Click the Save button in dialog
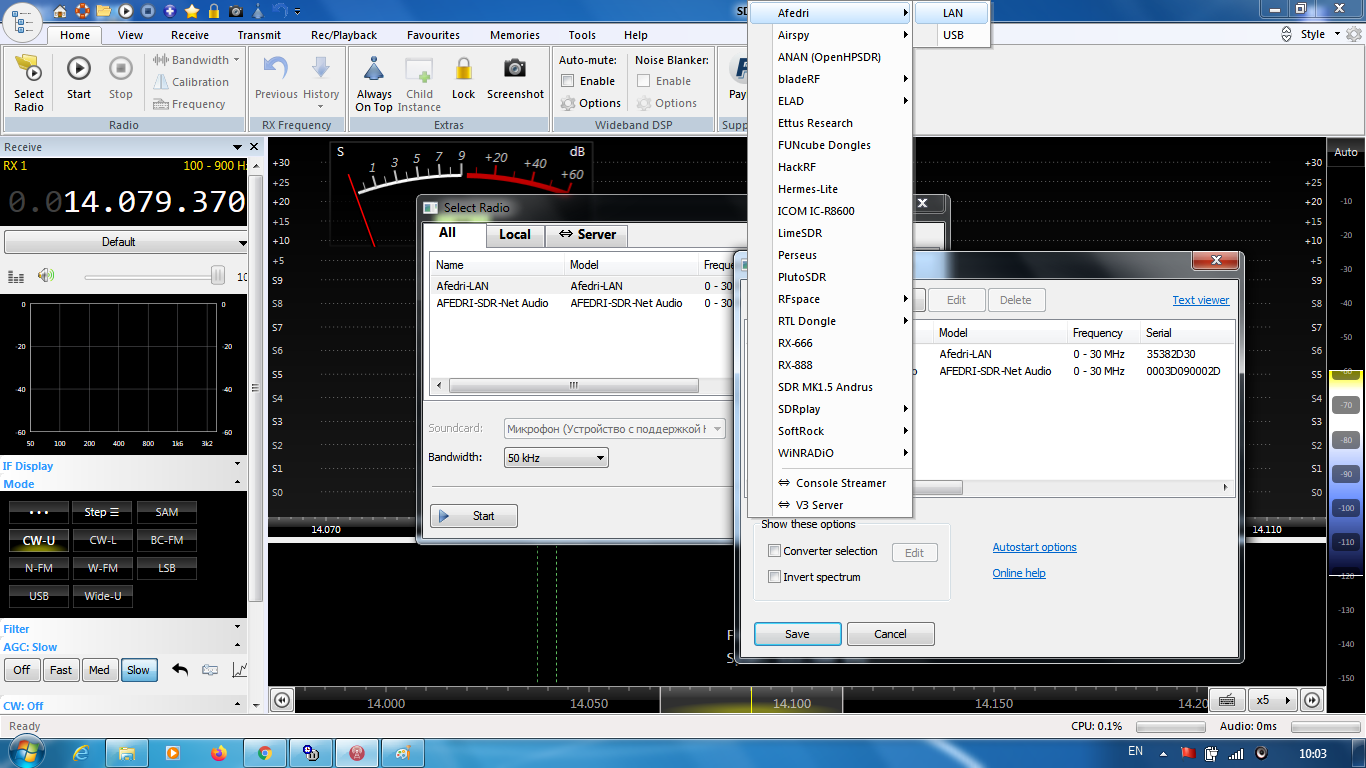1366x768 pixels. coord(797,634)
